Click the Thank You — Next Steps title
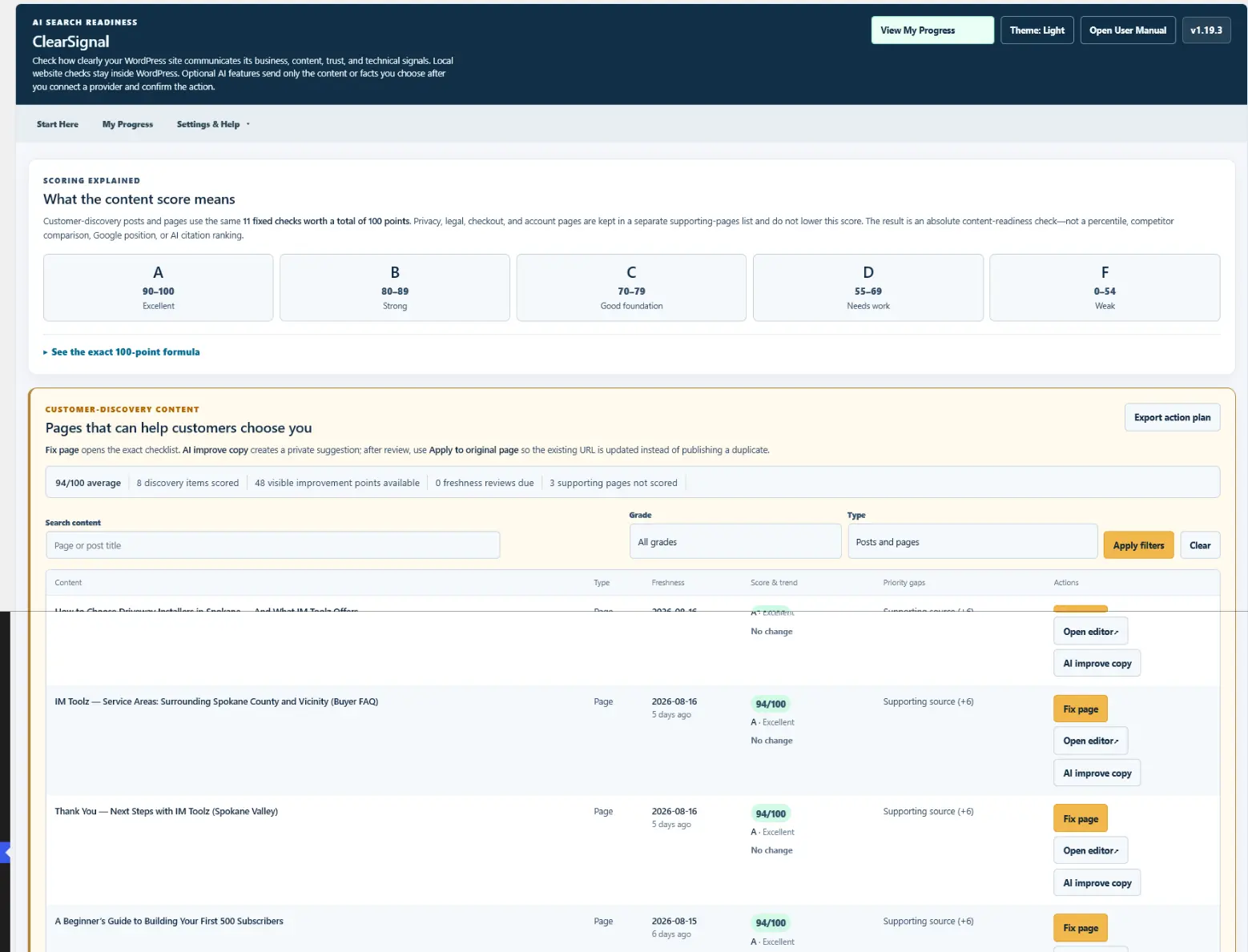1248x952 pixels. point(166,811)
